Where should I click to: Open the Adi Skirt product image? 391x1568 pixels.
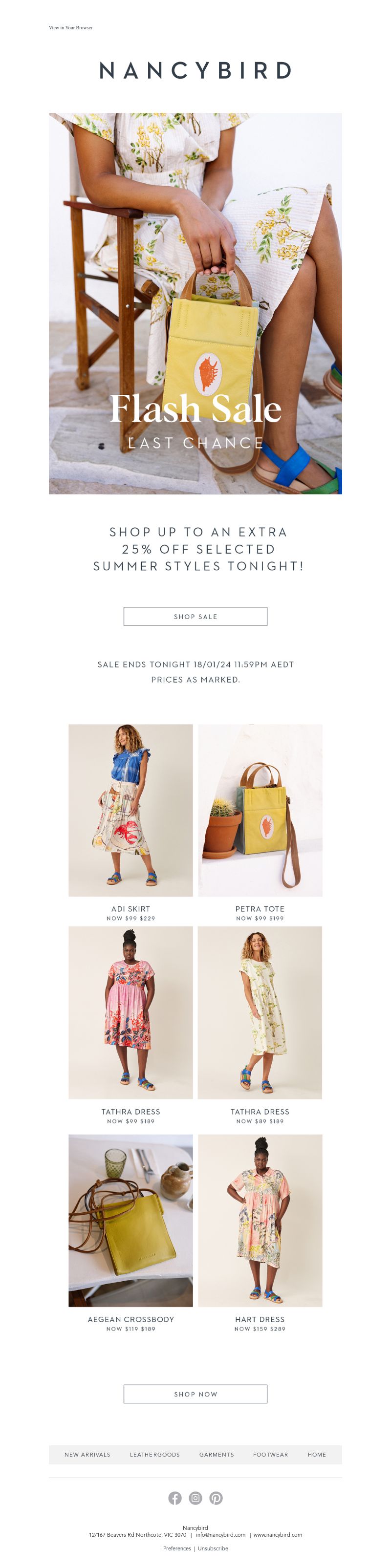(130, 810)
